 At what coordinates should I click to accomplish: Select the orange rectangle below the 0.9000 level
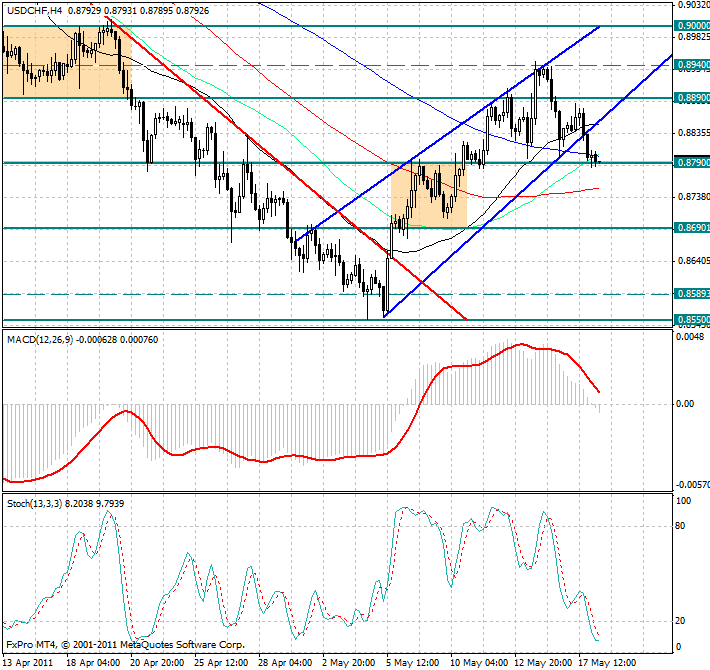tap(67, 62)
